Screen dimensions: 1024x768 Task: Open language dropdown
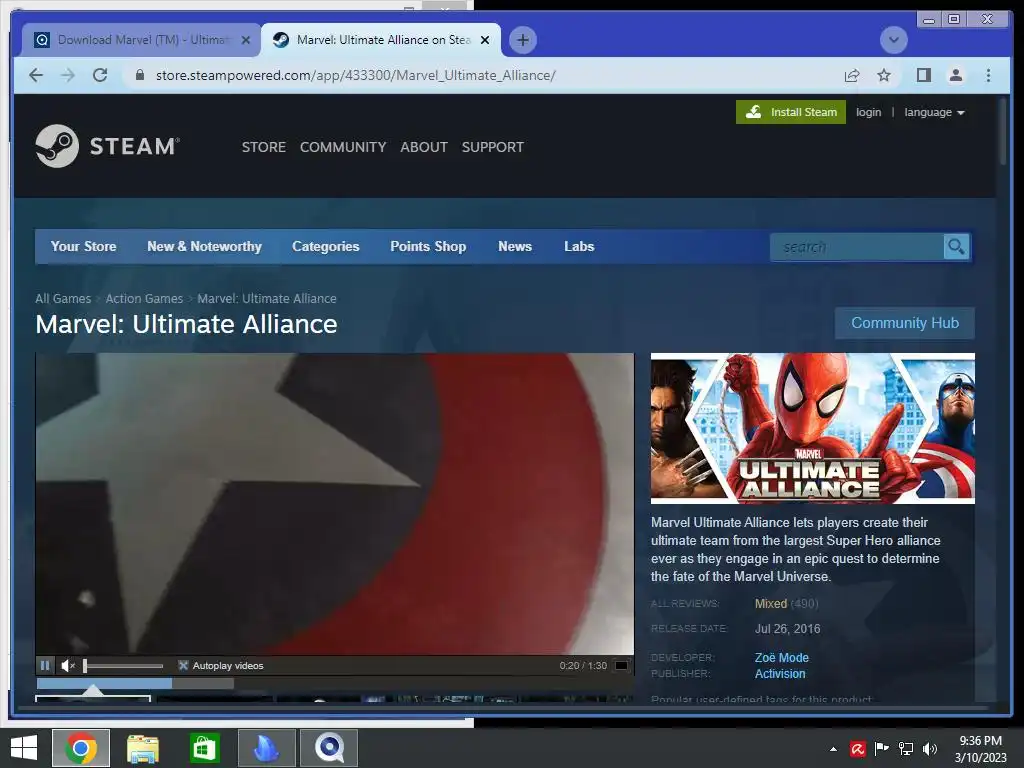(934, 112)
